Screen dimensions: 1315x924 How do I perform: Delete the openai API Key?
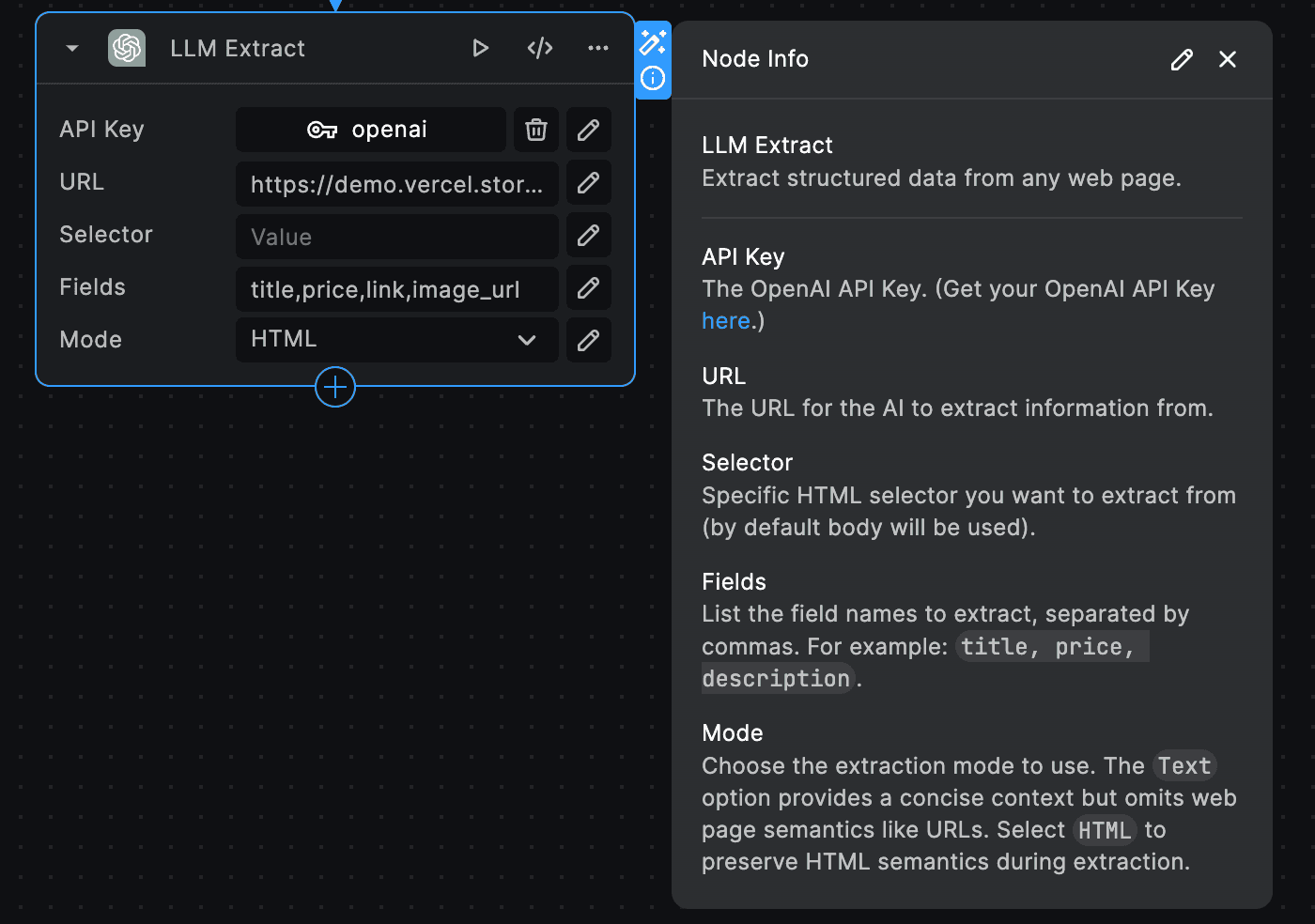click(535, 130)
